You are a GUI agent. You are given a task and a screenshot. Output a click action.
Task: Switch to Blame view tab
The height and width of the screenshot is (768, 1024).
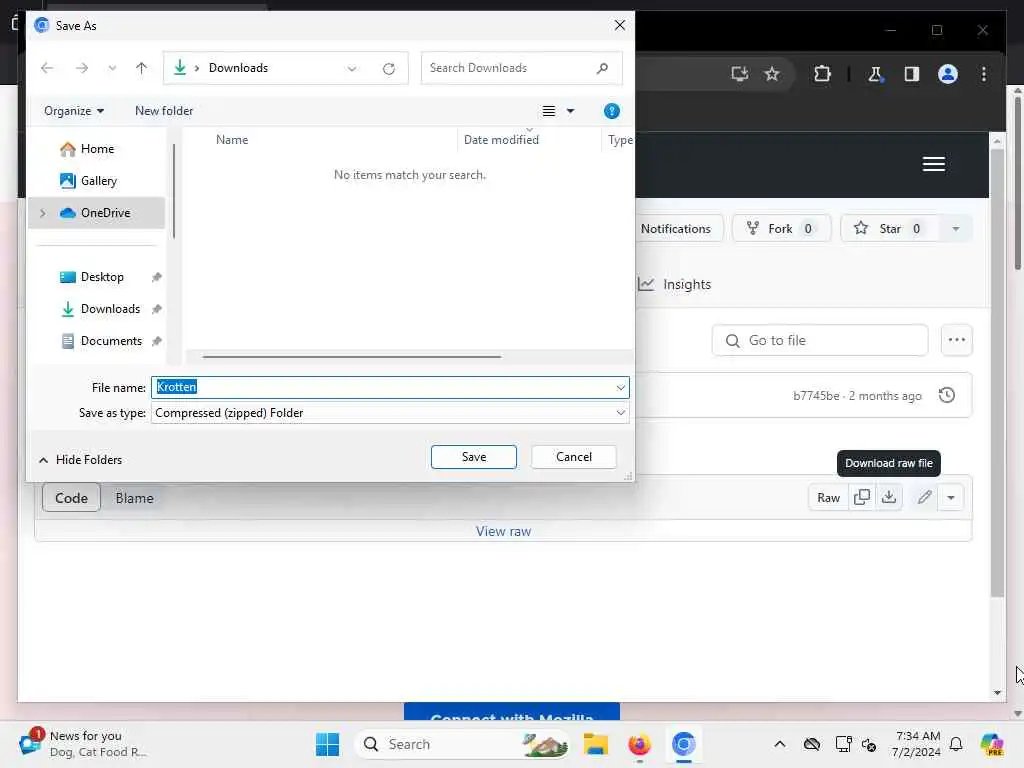point(134,498)
